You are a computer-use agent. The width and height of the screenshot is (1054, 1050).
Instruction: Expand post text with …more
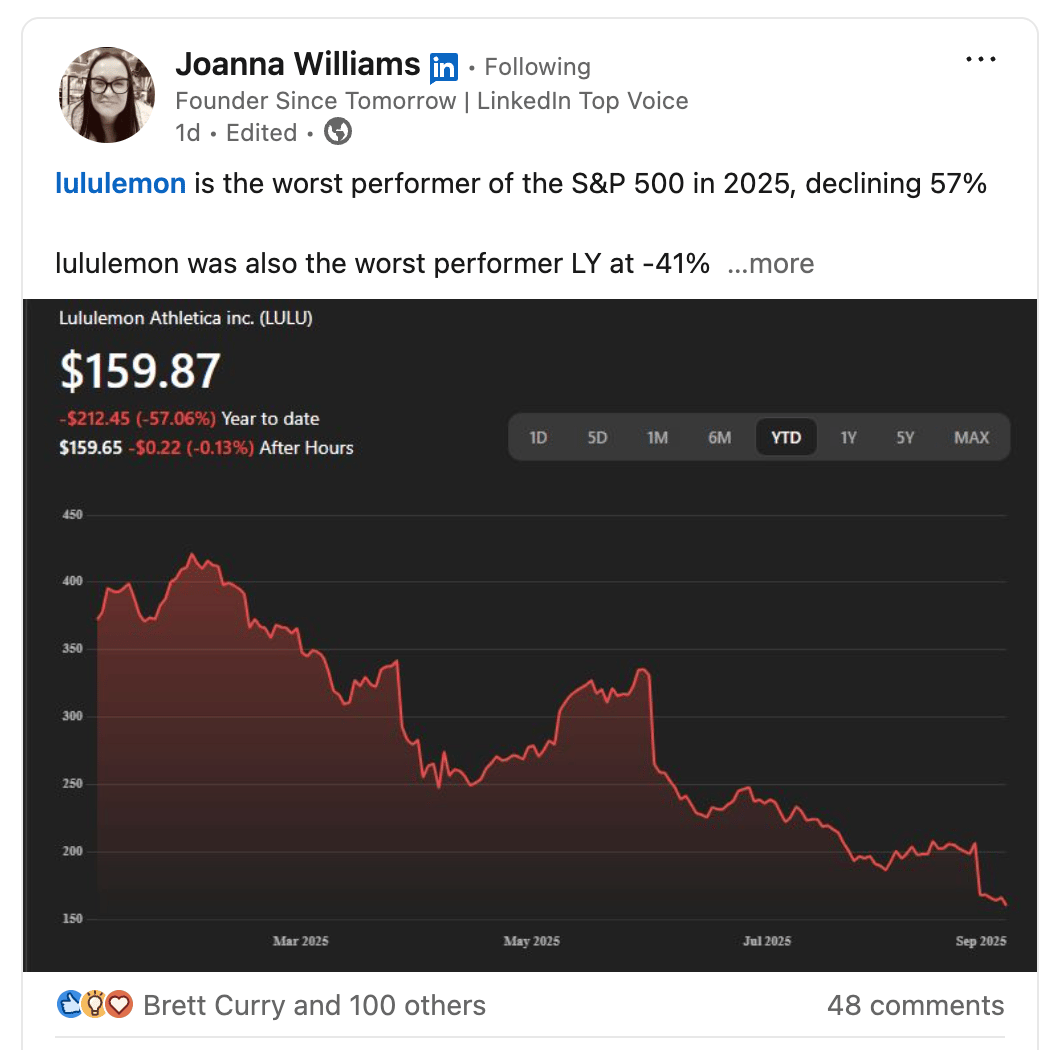click(x=770, y=264)
